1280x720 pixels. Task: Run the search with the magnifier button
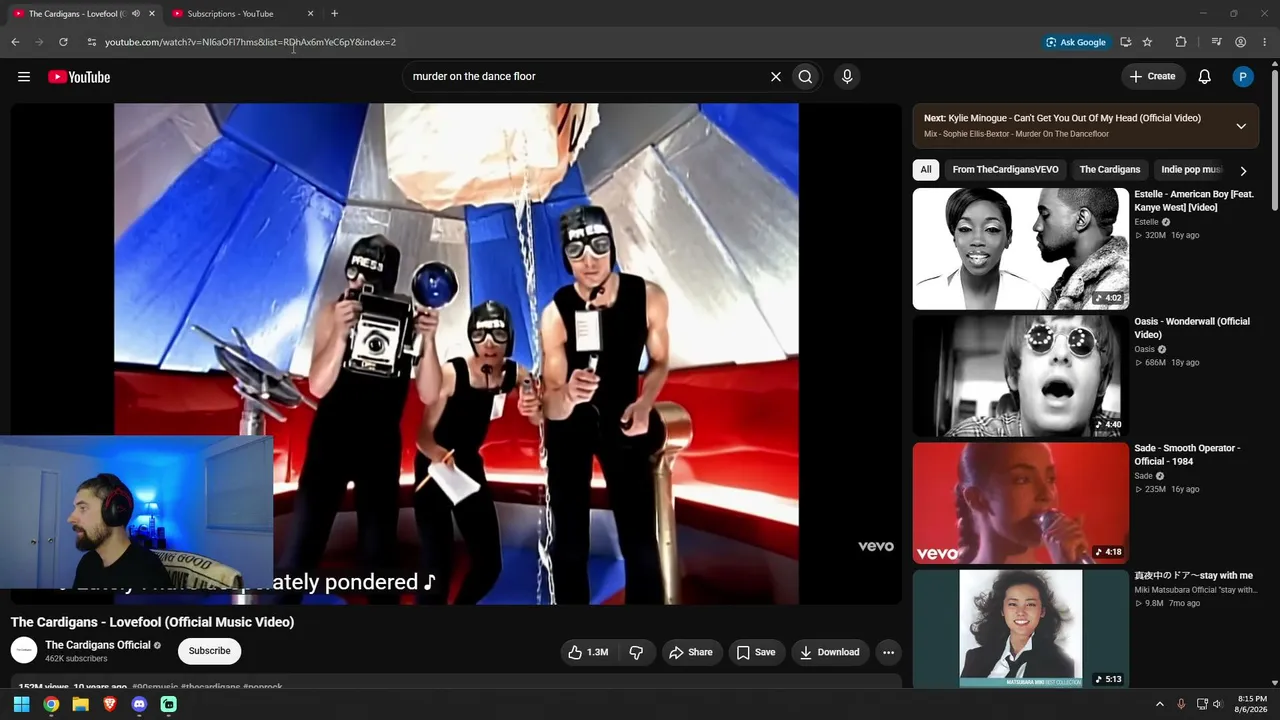(x=805, y=77)
